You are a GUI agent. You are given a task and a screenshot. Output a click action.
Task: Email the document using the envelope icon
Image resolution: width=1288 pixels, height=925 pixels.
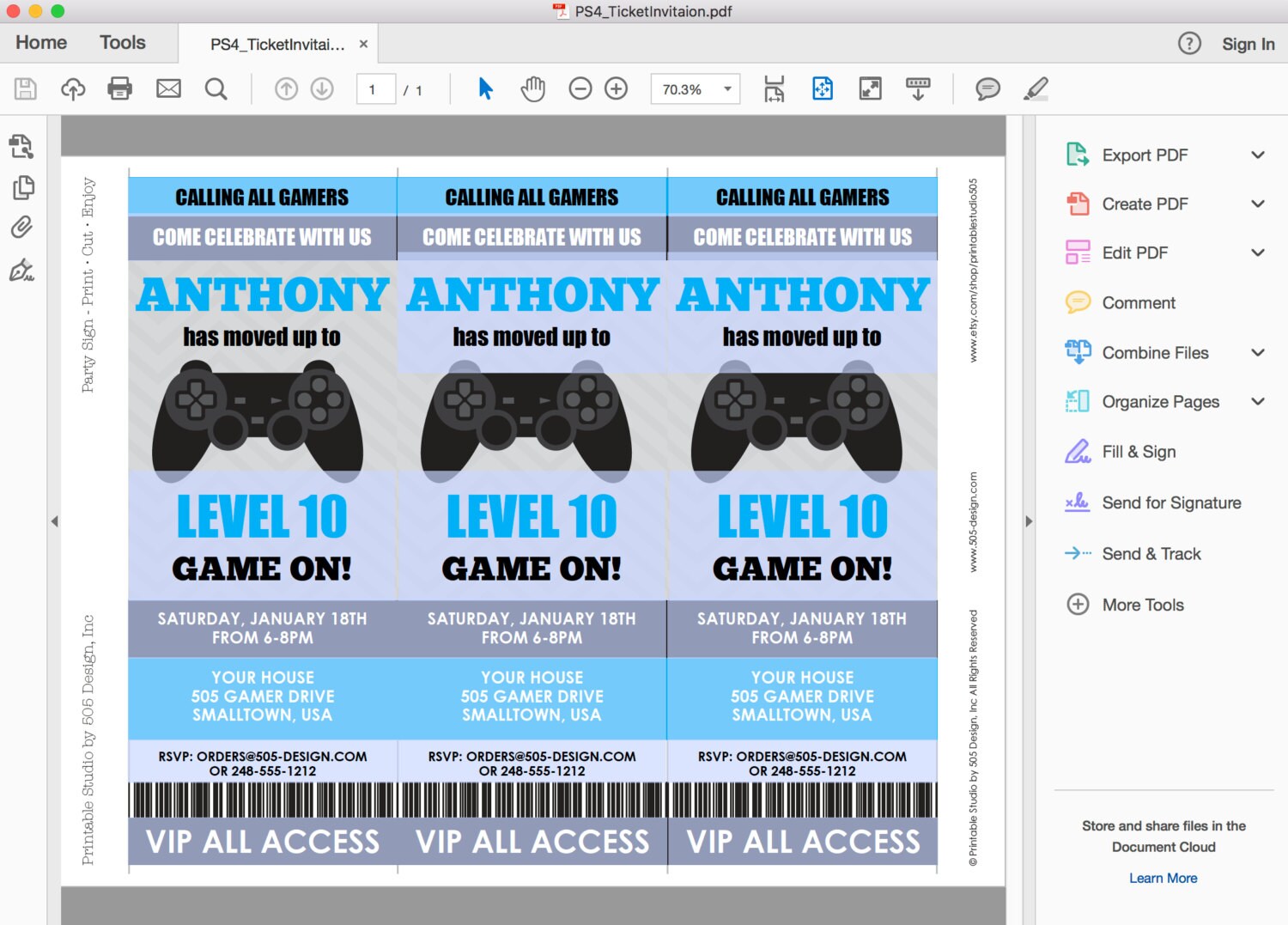(x=167, y=88)
